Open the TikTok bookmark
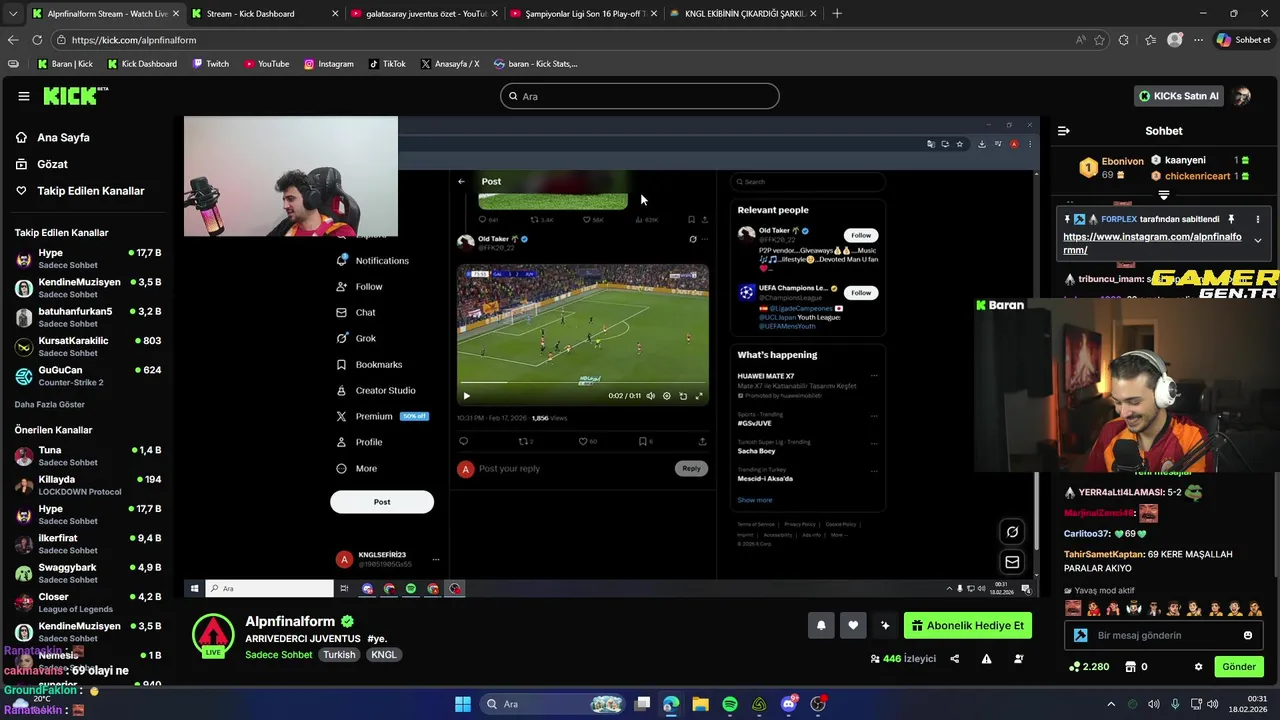Screen dimensions: 1280x720 pyautogui.click(x=387, y=64)
